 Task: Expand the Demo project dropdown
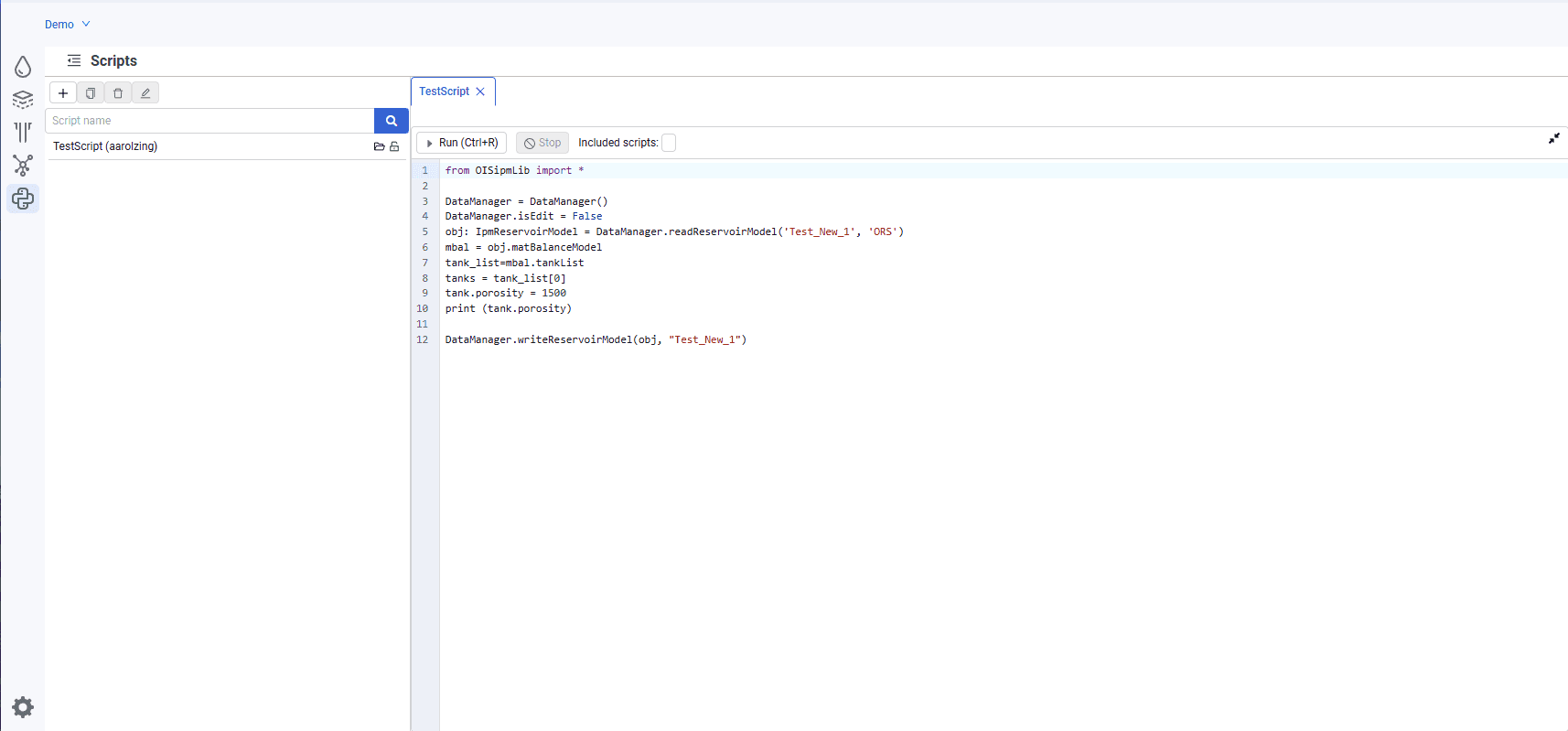coord(68,25)
